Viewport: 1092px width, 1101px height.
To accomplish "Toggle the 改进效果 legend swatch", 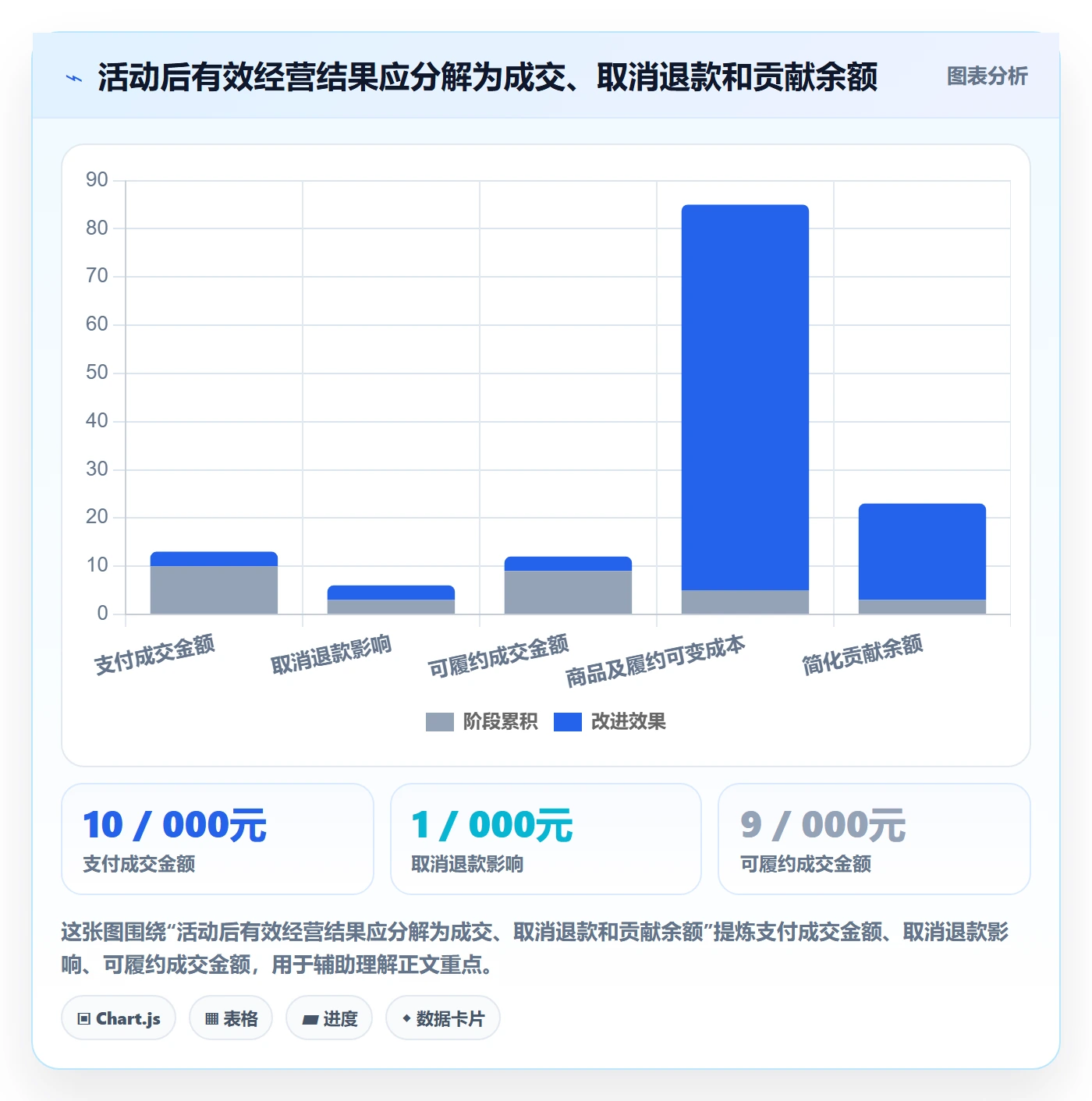I will 567,722.
